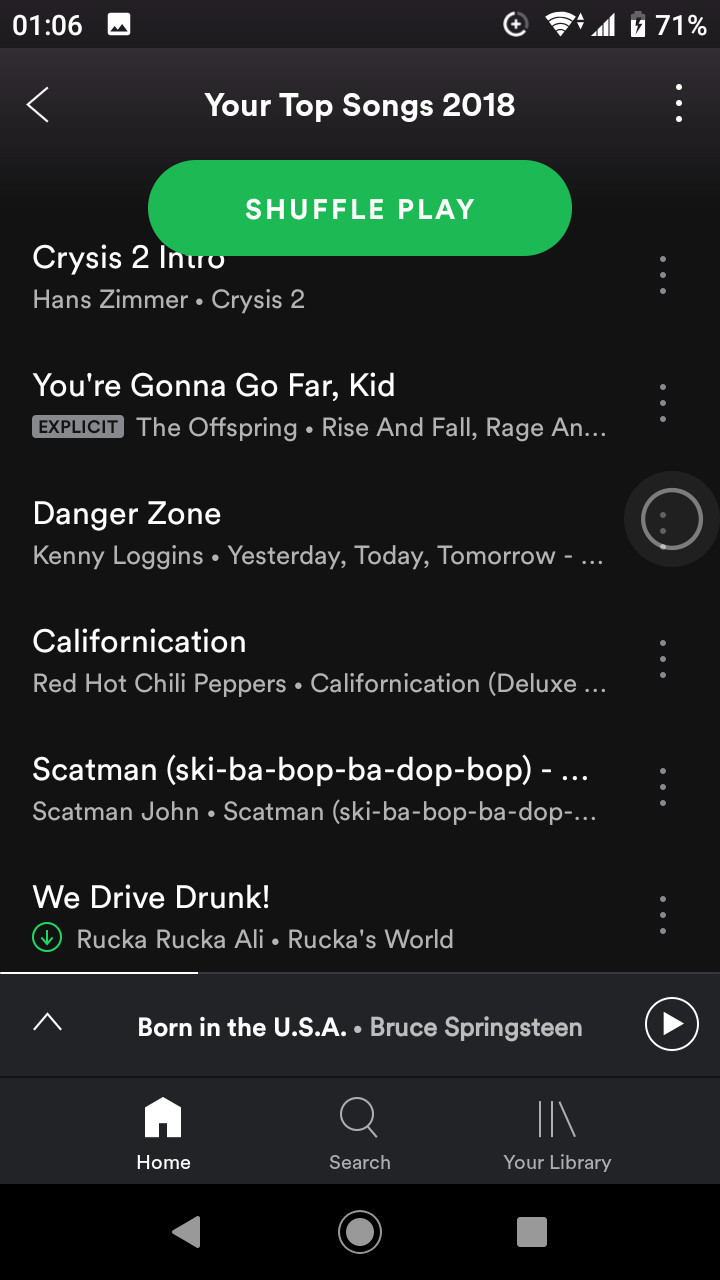Open options for Scatman track
Screen dimensions: 720x1280
(663, 787)
